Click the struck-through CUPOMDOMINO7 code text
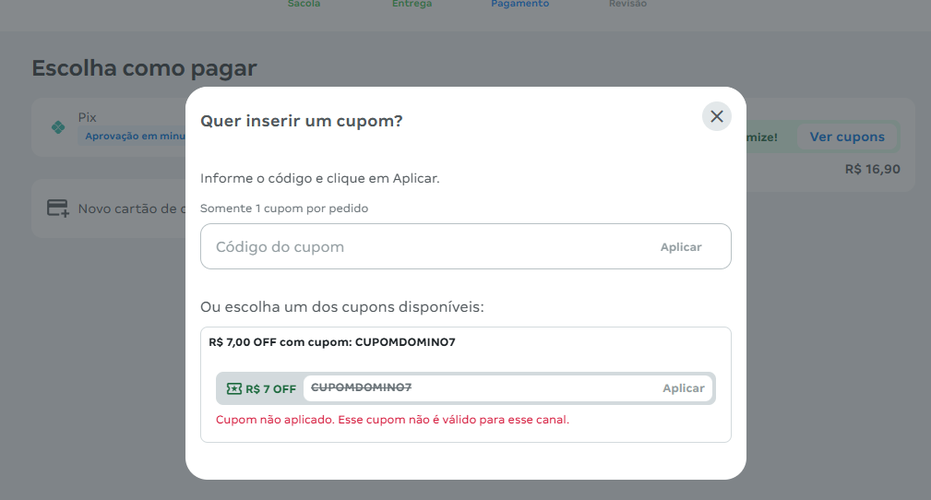The height and width of the screenshot is (500, 931). pos(361,387)
